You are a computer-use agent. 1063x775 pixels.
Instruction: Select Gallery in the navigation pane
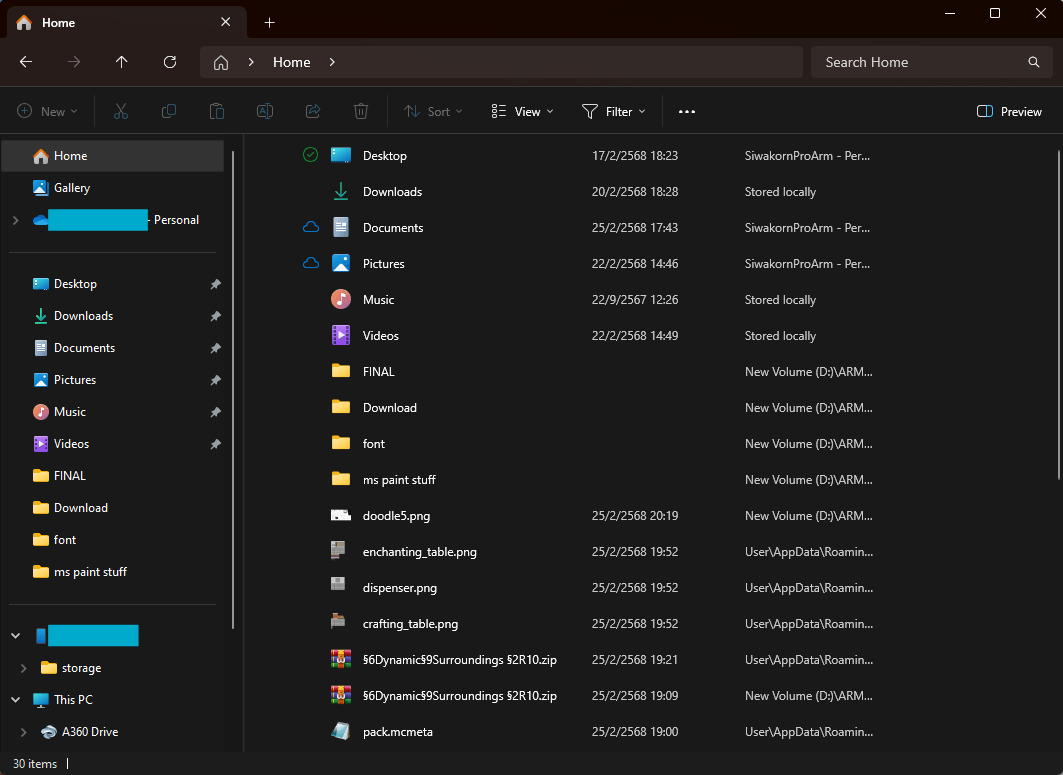tap(72, 188)
